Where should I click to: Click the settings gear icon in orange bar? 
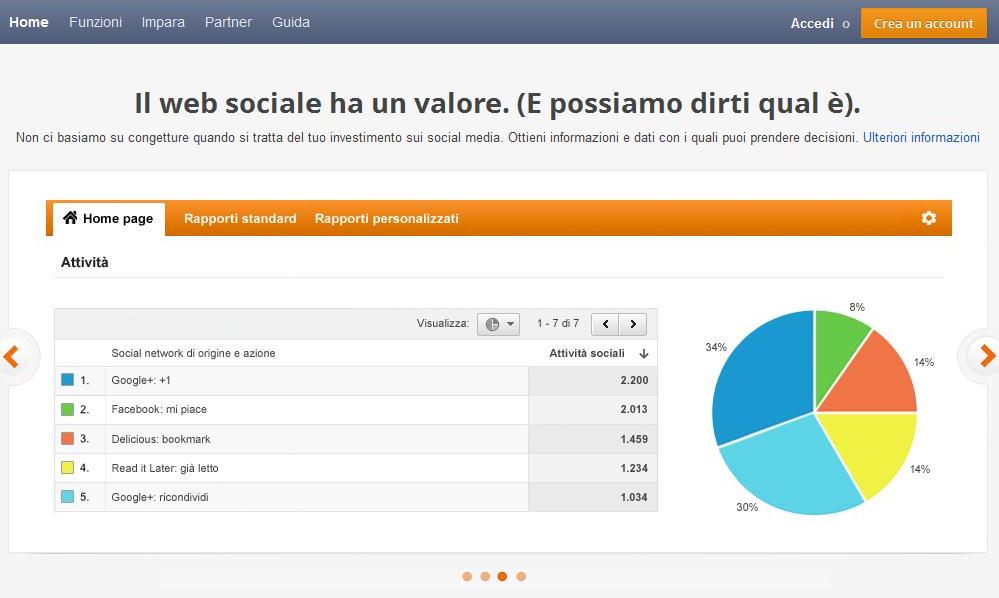click(928, 218)
